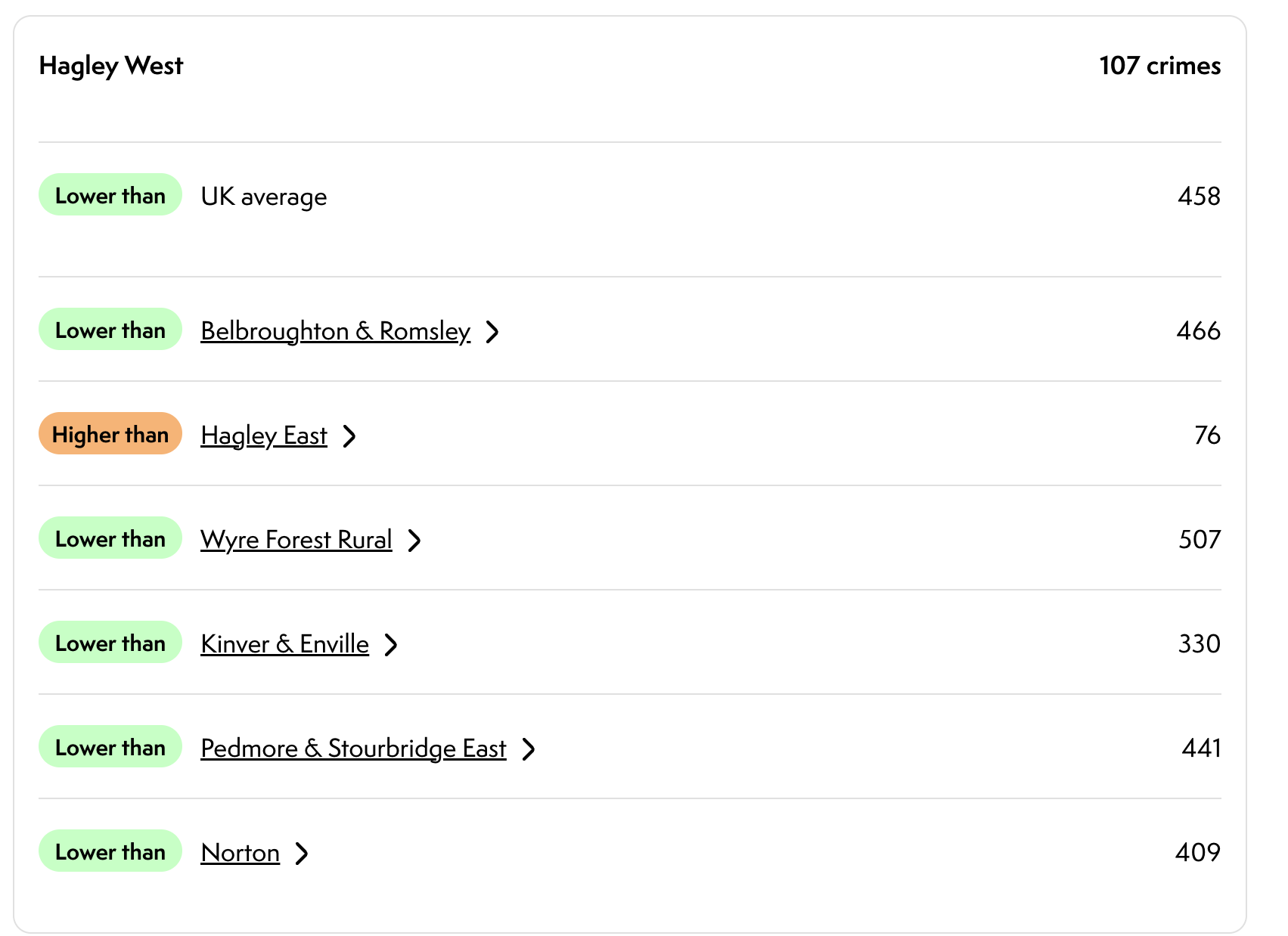1288x936 pixels.
Task: Click the 76 crime count for Hagley East
Action: pos(1207,435)
